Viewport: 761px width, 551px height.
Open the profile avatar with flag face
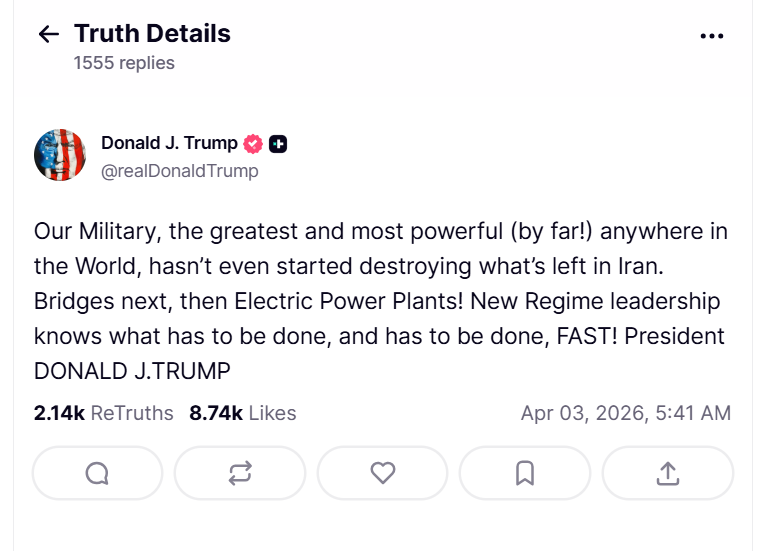tap(60, 155)
